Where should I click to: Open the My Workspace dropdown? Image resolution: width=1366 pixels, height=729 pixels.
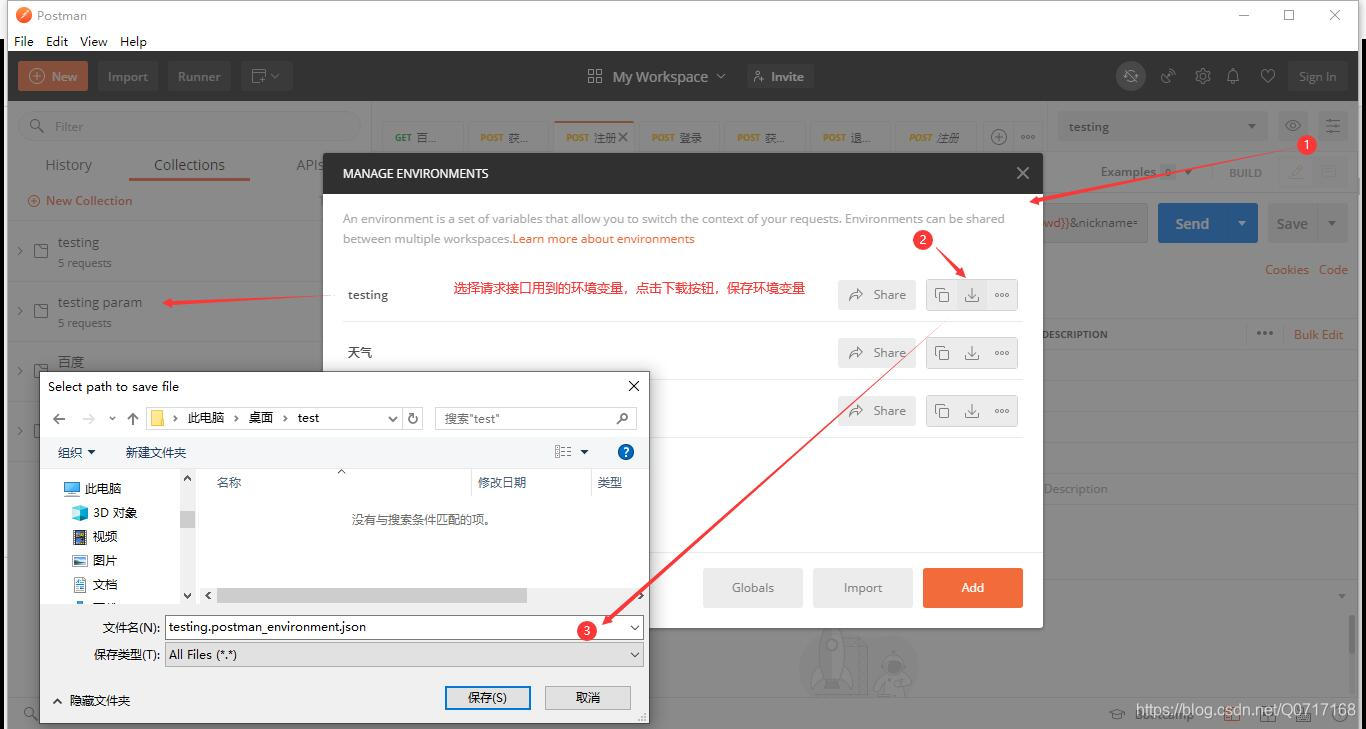pyautogui.click(x=657, y=76)
